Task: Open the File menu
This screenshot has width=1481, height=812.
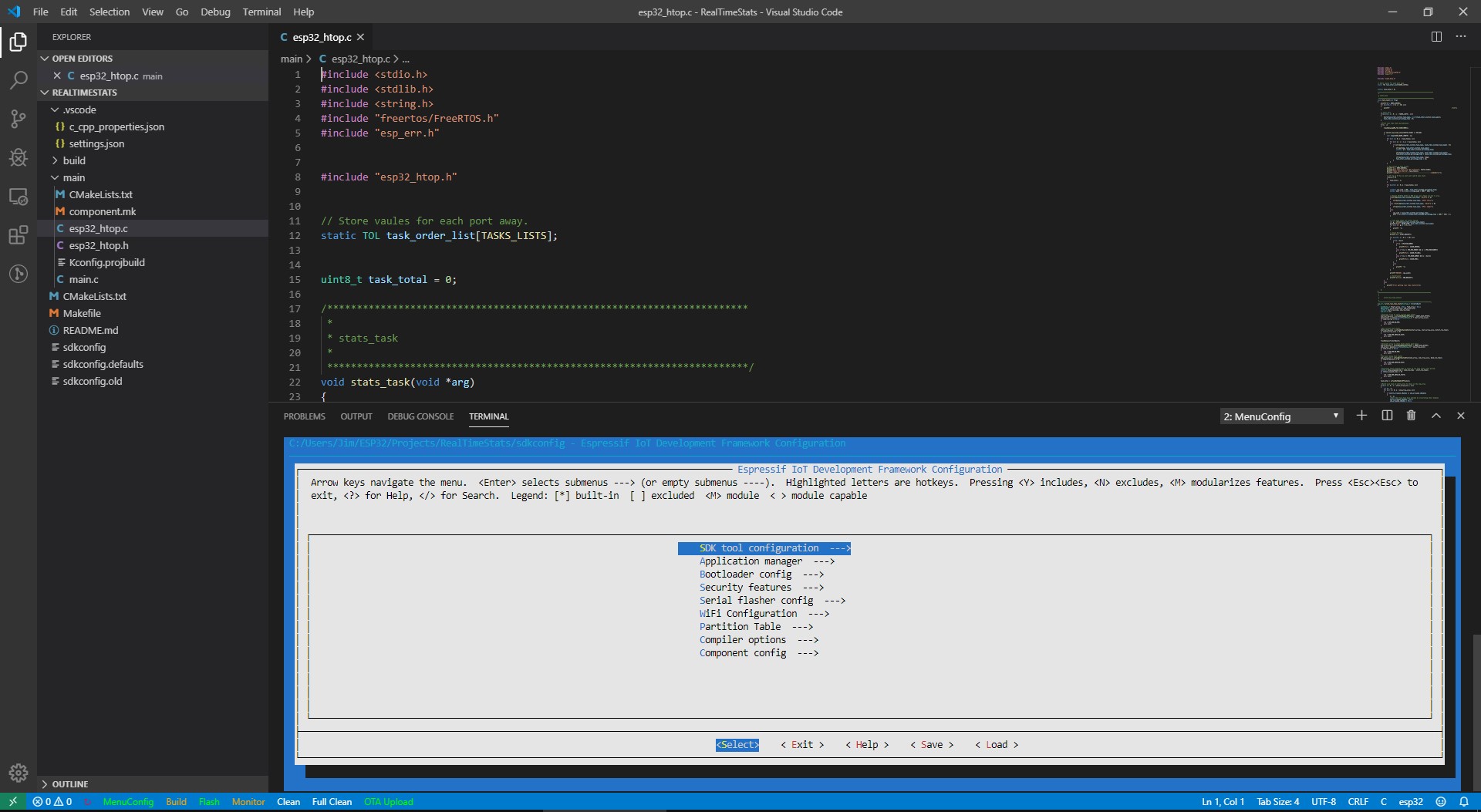Action: pyautogui.click(x=40, y=12)
